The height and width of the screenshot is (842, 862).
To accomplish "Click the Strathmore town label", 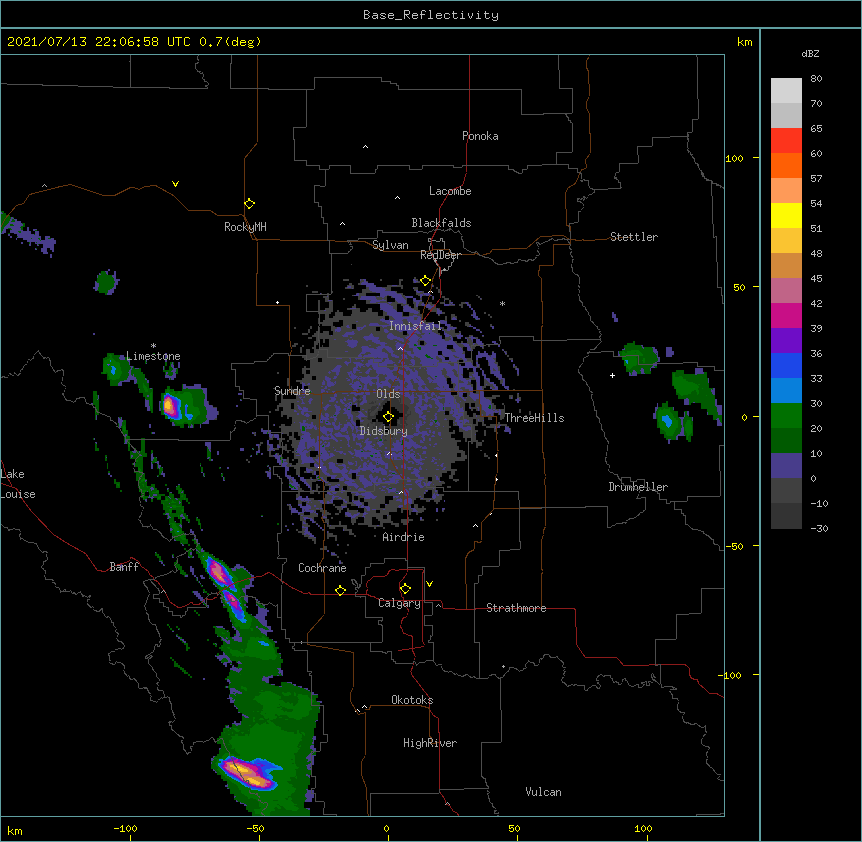I will pos(516,608).
